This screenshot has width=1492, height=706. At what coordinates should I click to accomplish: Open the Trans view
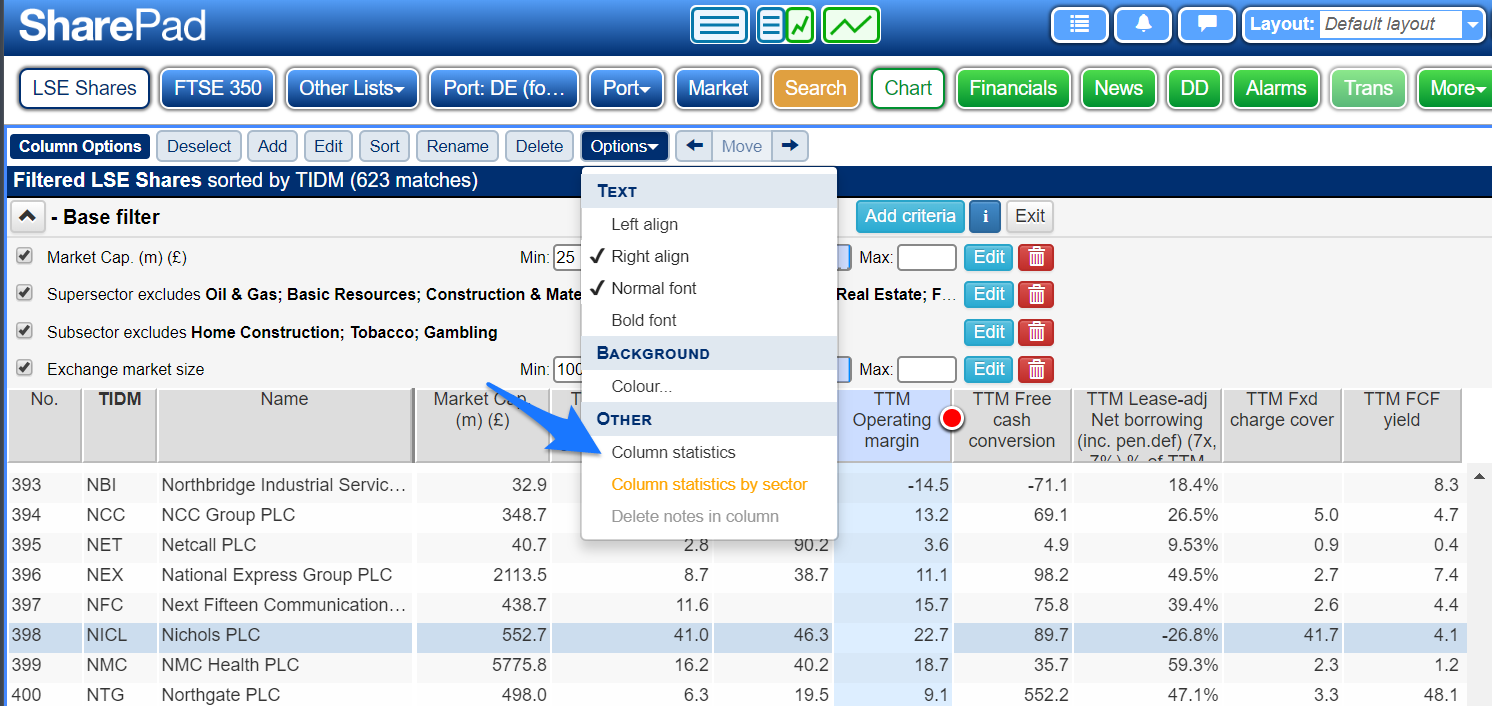click(x=1369, y=88)
